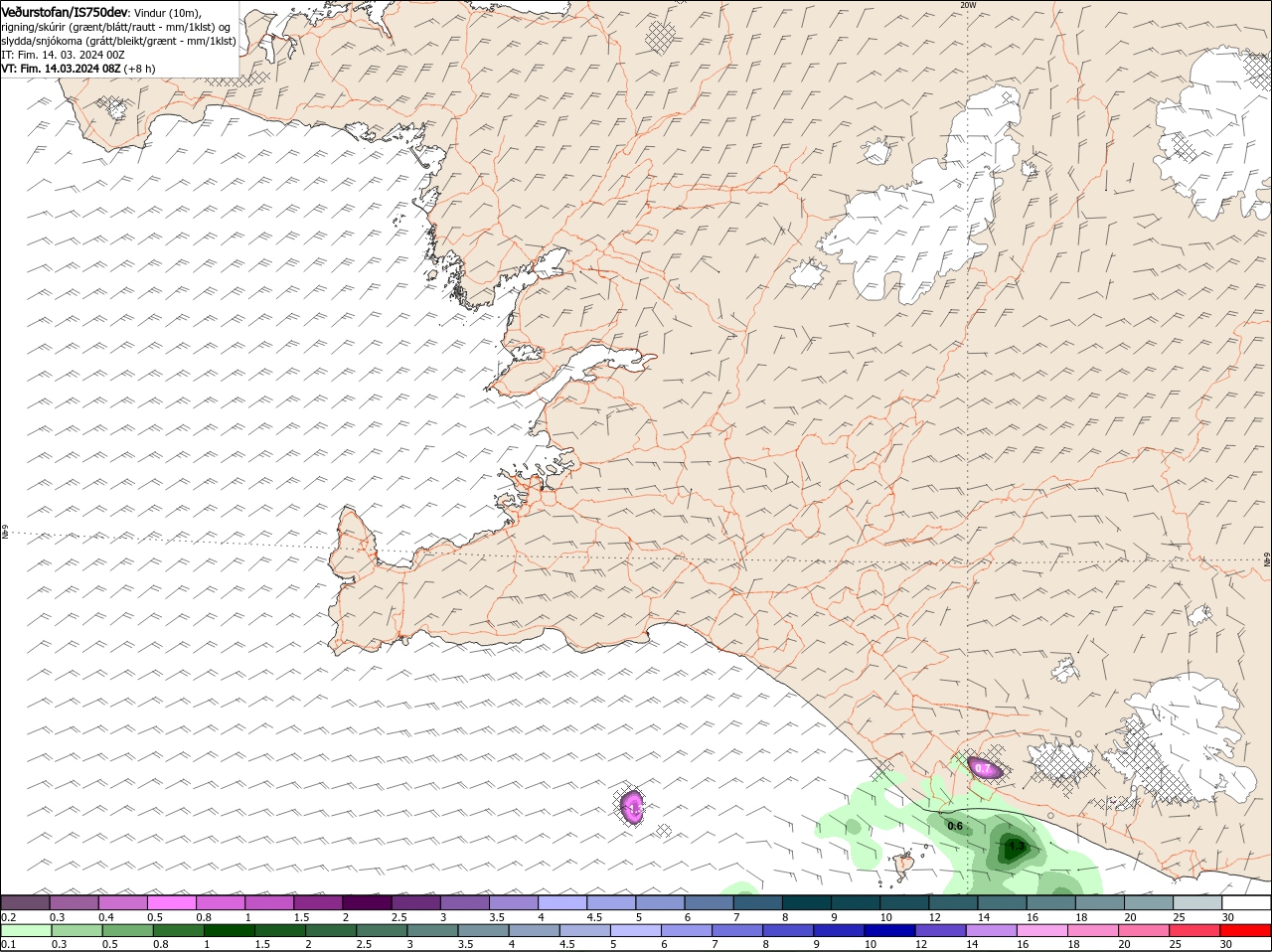Image resolution: width=1272 pixels, height=952 pixels.
Task: Click the grey swatch labeled 20 in upper legend row
Action: click(x=1150, y=902)
